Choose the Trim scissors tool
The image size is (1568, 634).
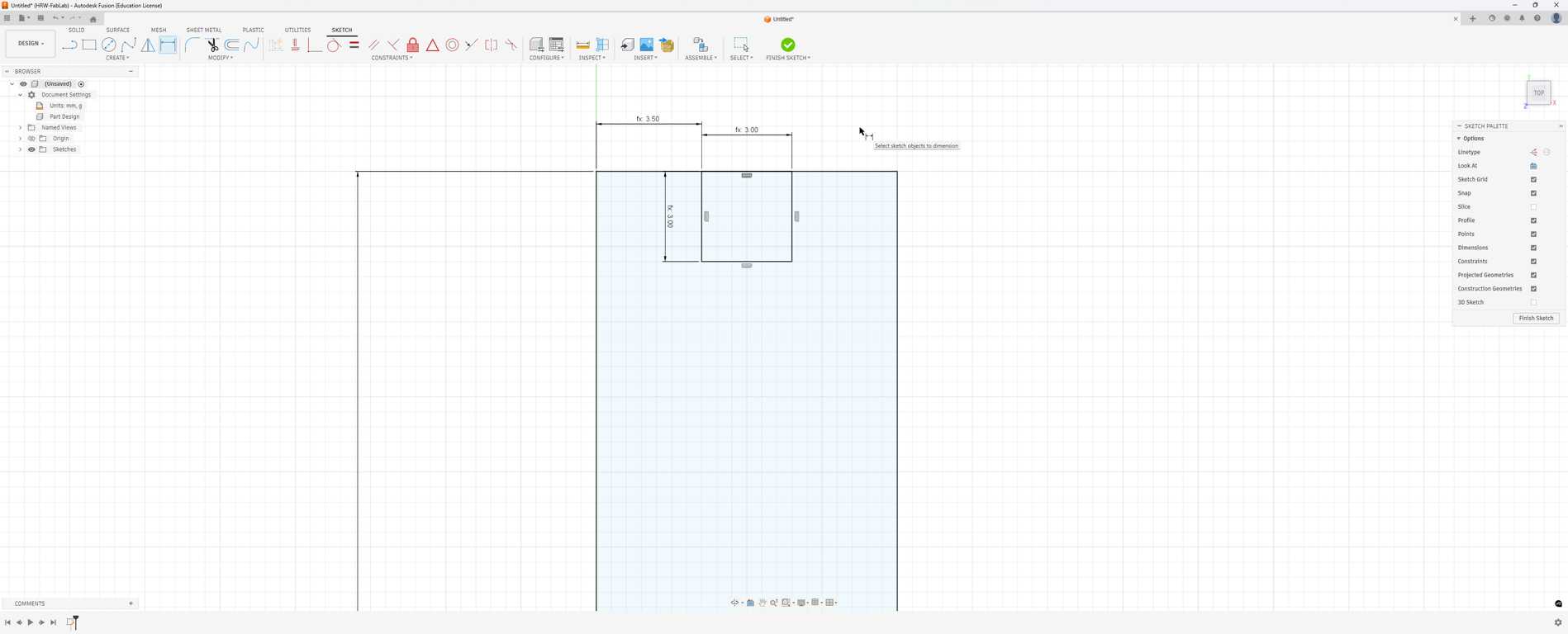212,45
